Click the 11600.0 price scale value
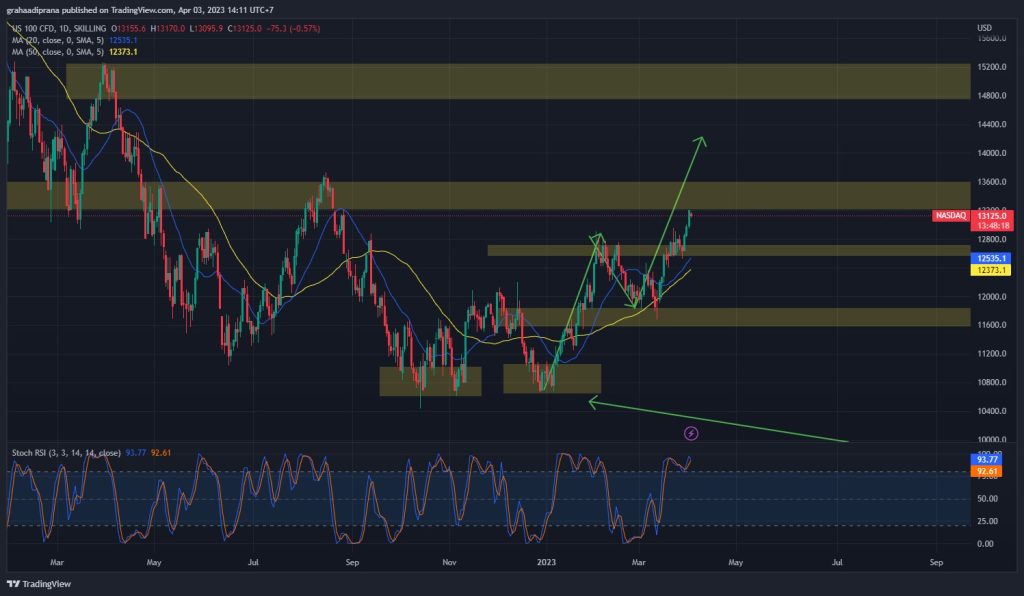The image size is (1024, 596). click(x=991, y=324)
